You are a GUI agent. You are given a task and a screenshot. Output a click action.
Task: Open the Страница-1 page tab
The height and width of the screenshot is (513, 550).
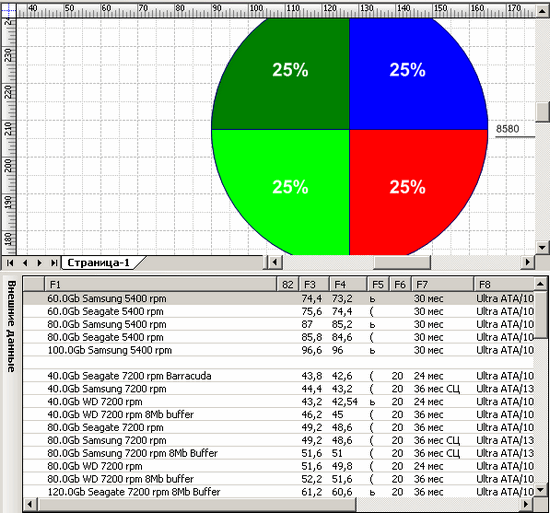click(x=99, y=263)
